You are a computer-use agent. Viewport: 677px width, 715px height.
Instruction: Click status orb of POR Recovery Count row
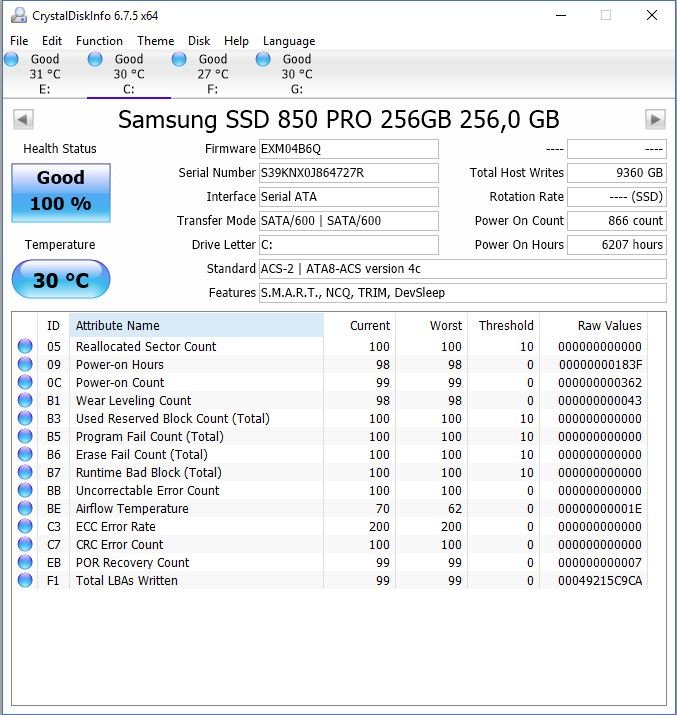25,562
